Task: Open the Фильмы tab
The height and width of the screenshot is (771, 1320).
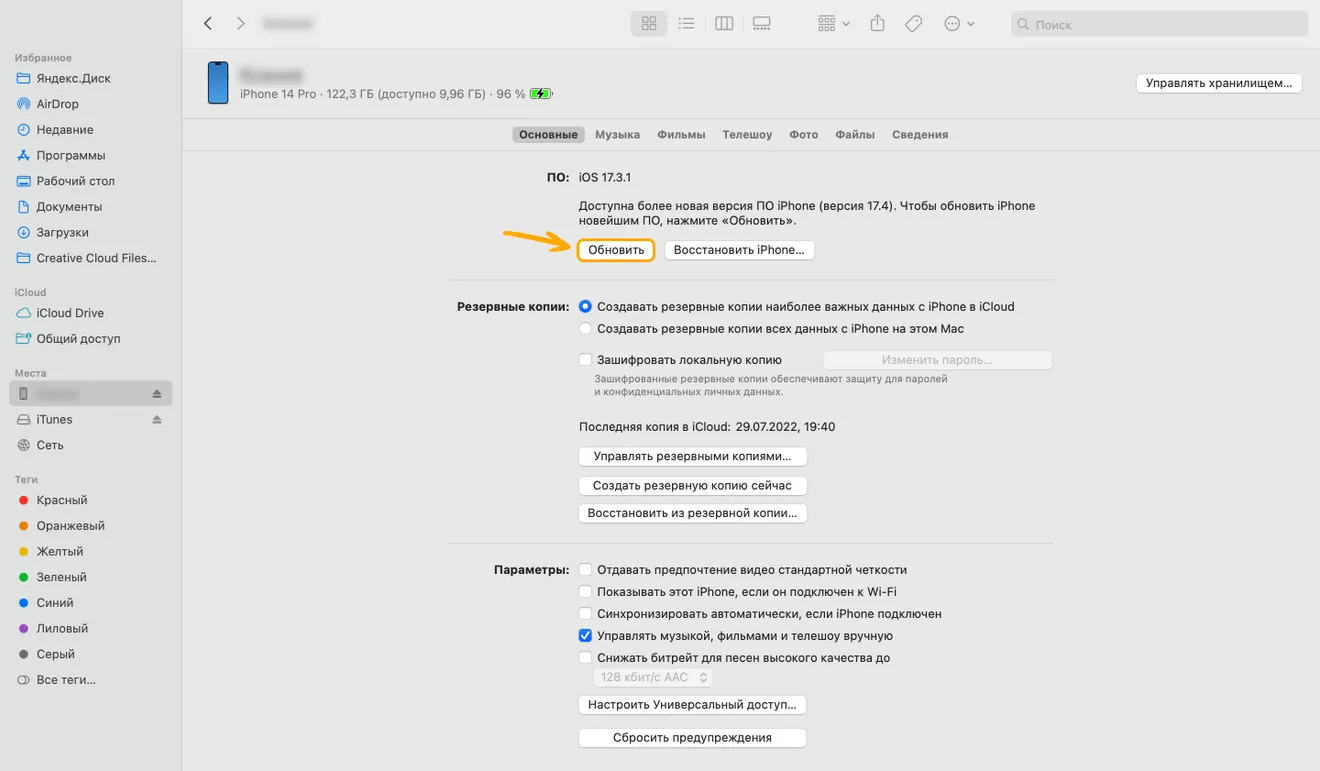Action: click(x=681, y=134)
